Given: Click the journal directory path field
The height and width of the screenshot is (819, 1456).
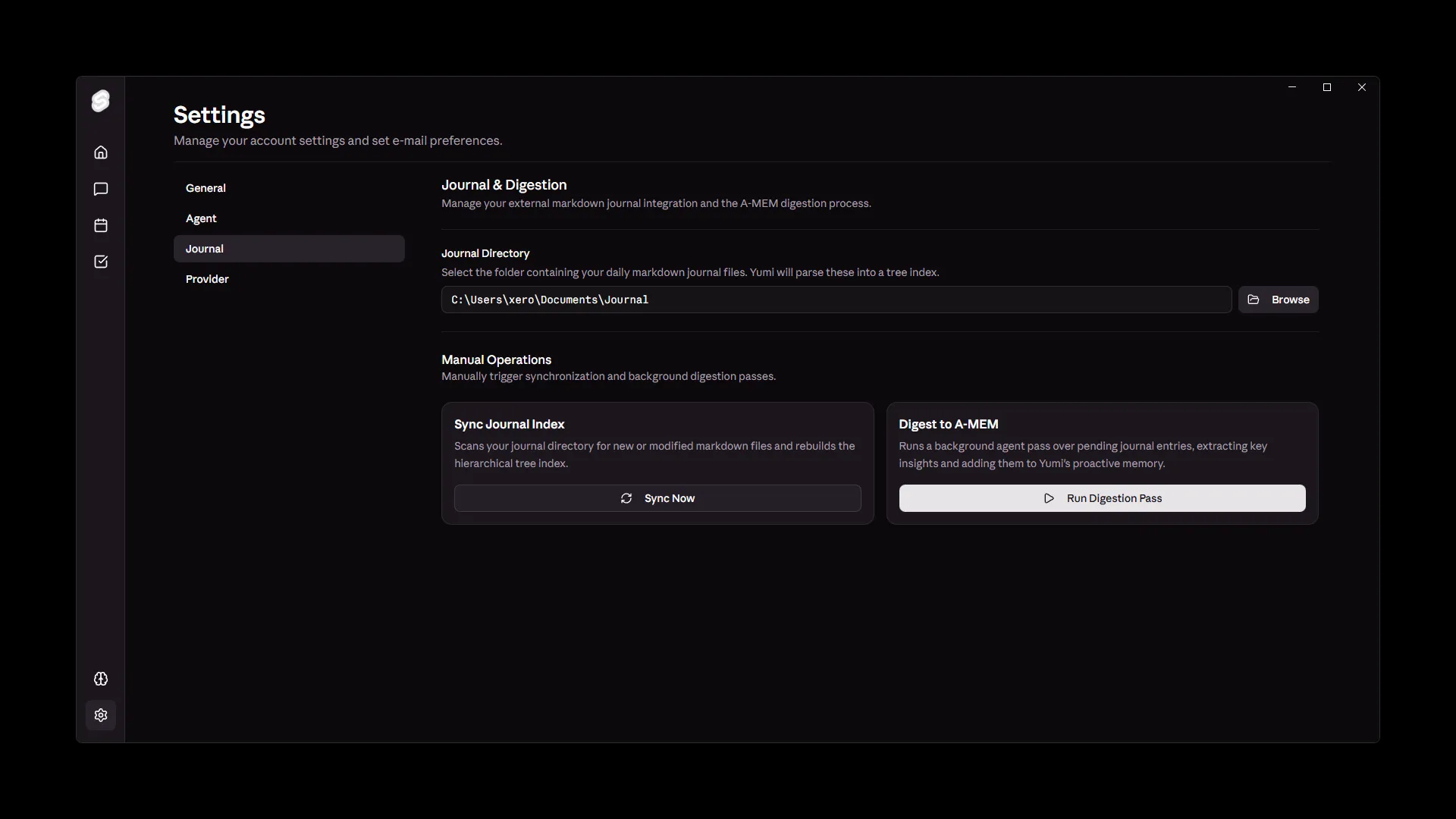Looking at the screenshot, I should (x=836, y=300).
